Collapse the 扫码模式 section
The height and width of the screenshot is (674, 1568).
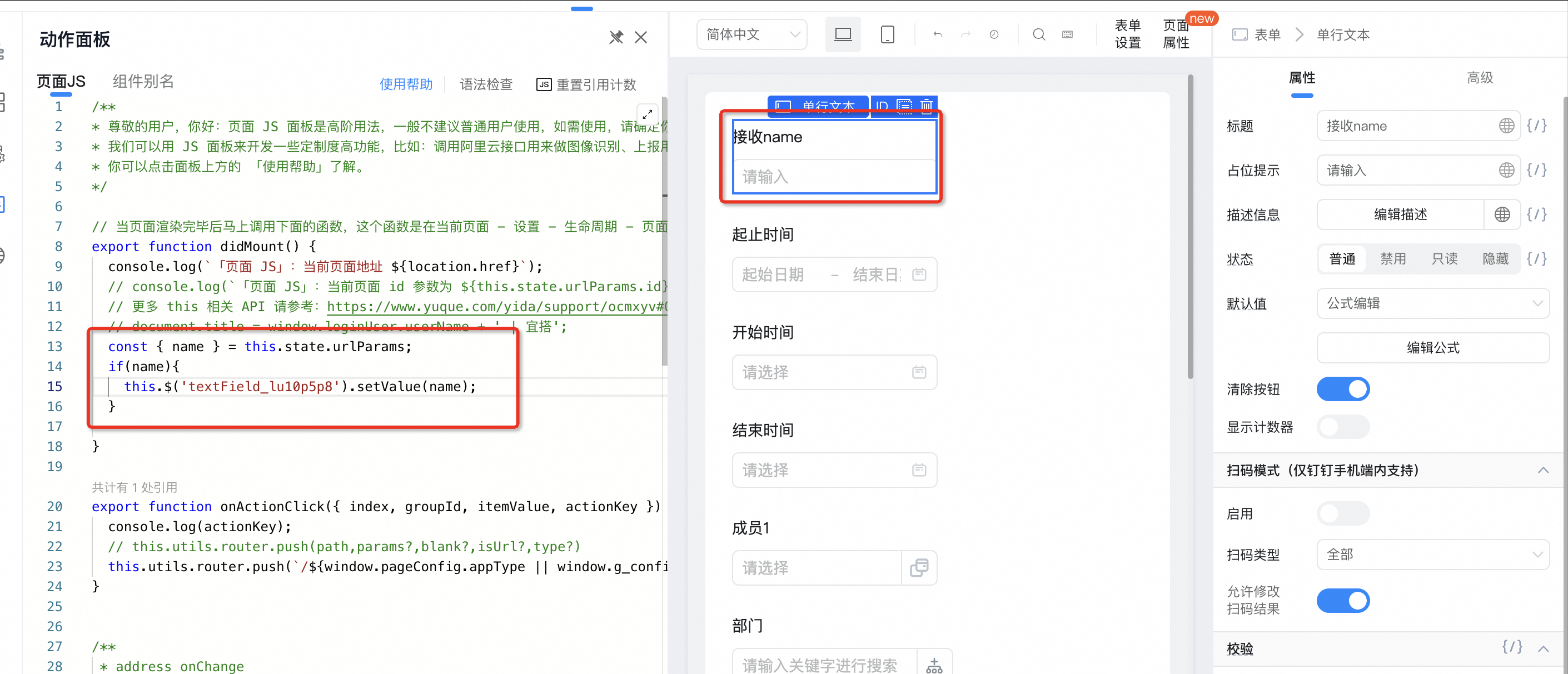(x=1543, y=470)
